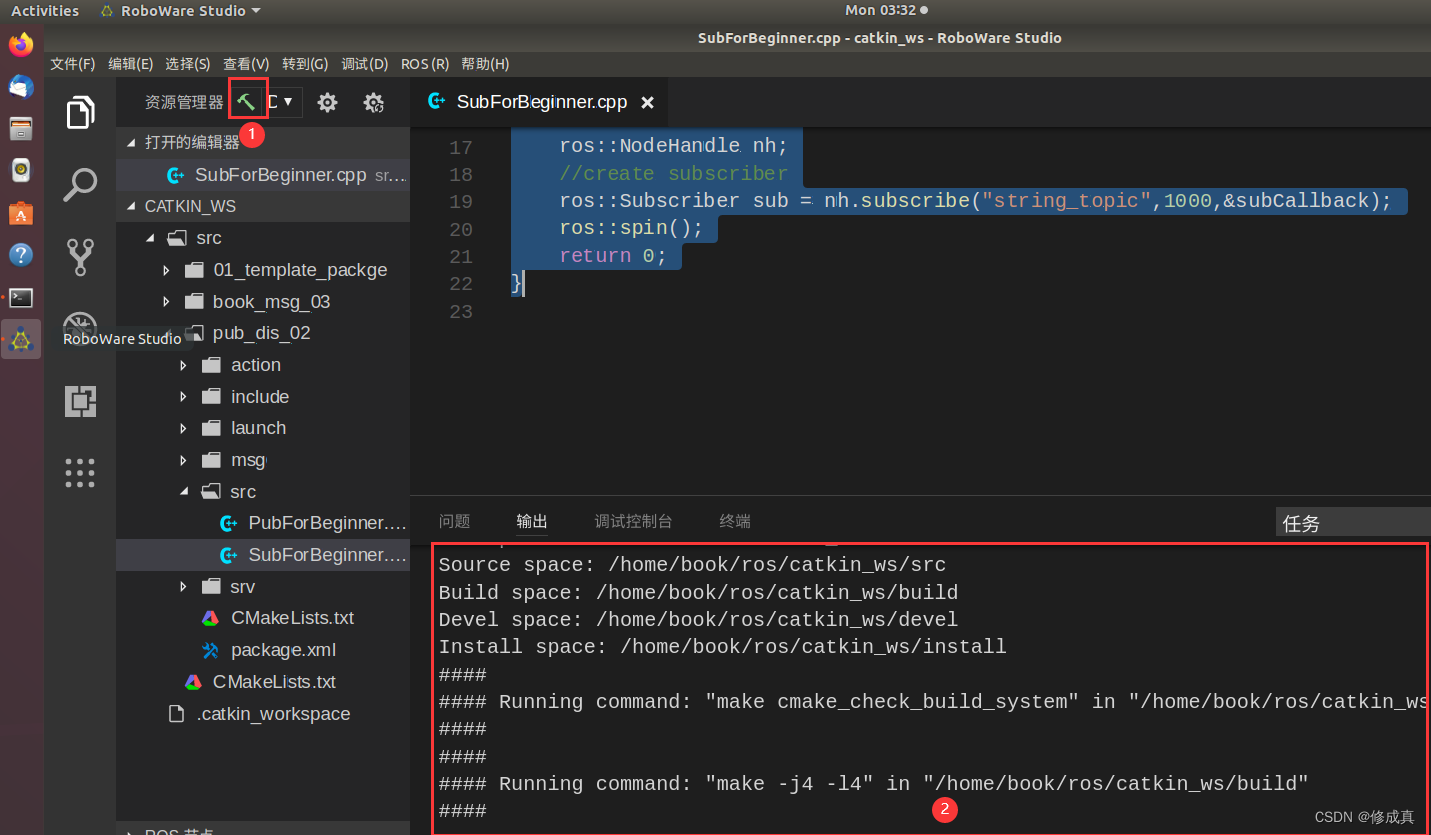Open Ubuntu Software from the dock
Viewport: 1431px width, 835px height.
pyautogui.click(x=21, y=213)
